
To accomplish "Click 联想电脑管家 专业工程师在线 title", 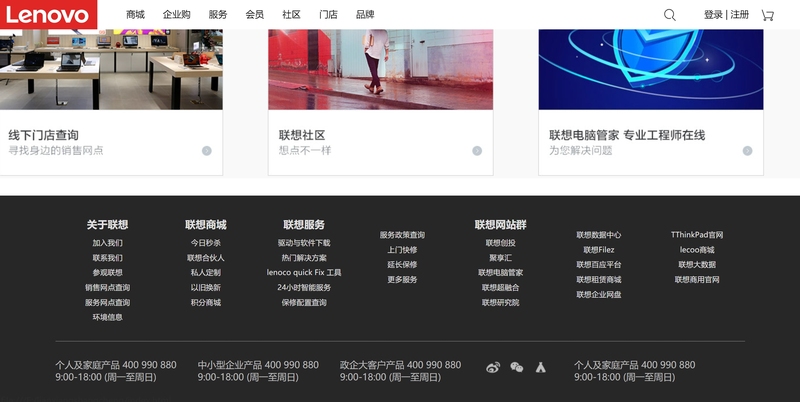I will 627,135.
